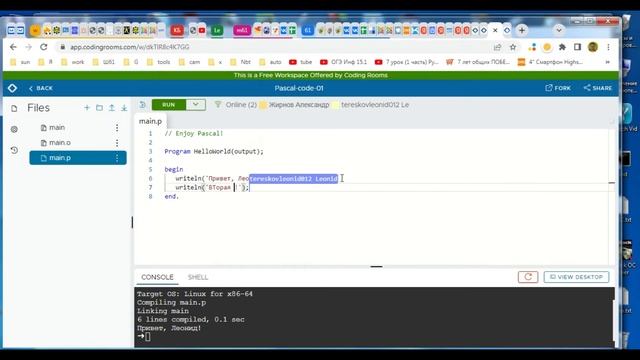Download files via the download icon
Image resolution: width=640 pixels, height=360 pixels.
tap(124, 108)
